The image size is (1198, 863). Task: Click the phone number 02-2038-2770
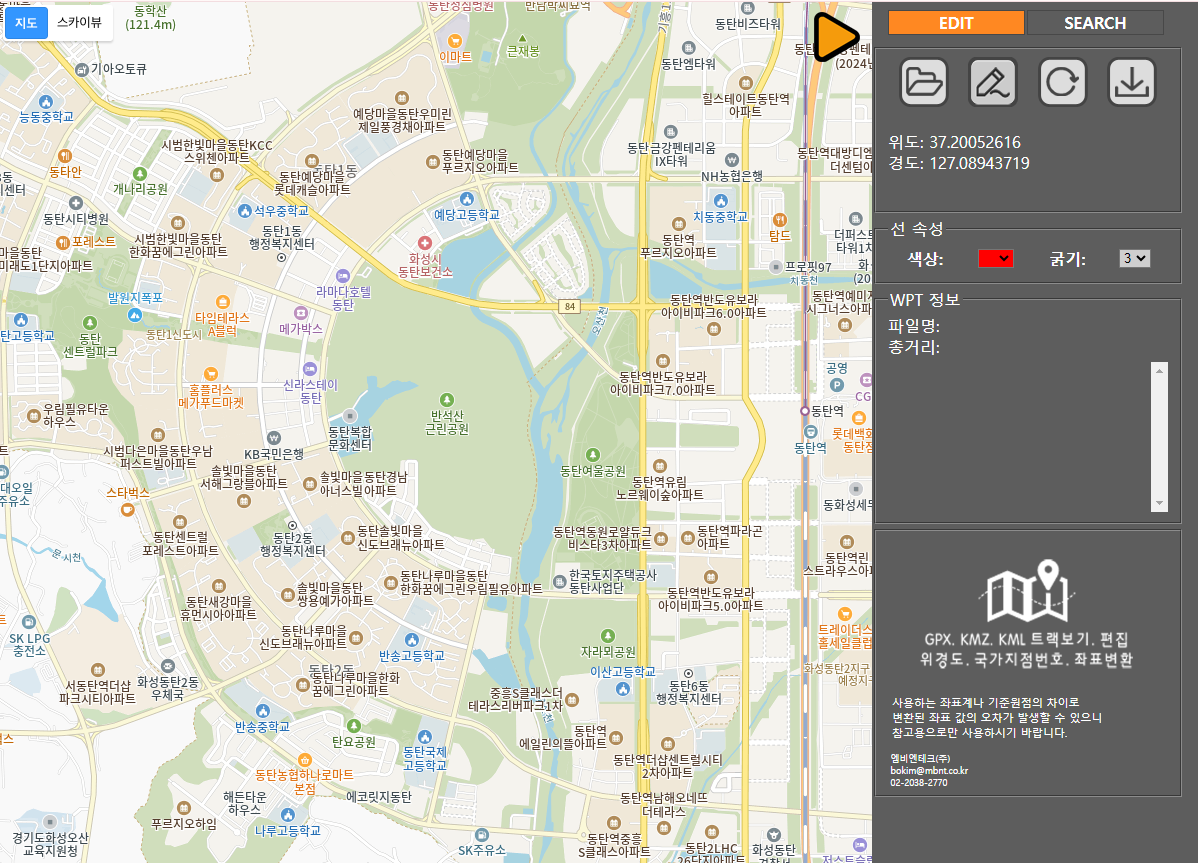[918, 783]
